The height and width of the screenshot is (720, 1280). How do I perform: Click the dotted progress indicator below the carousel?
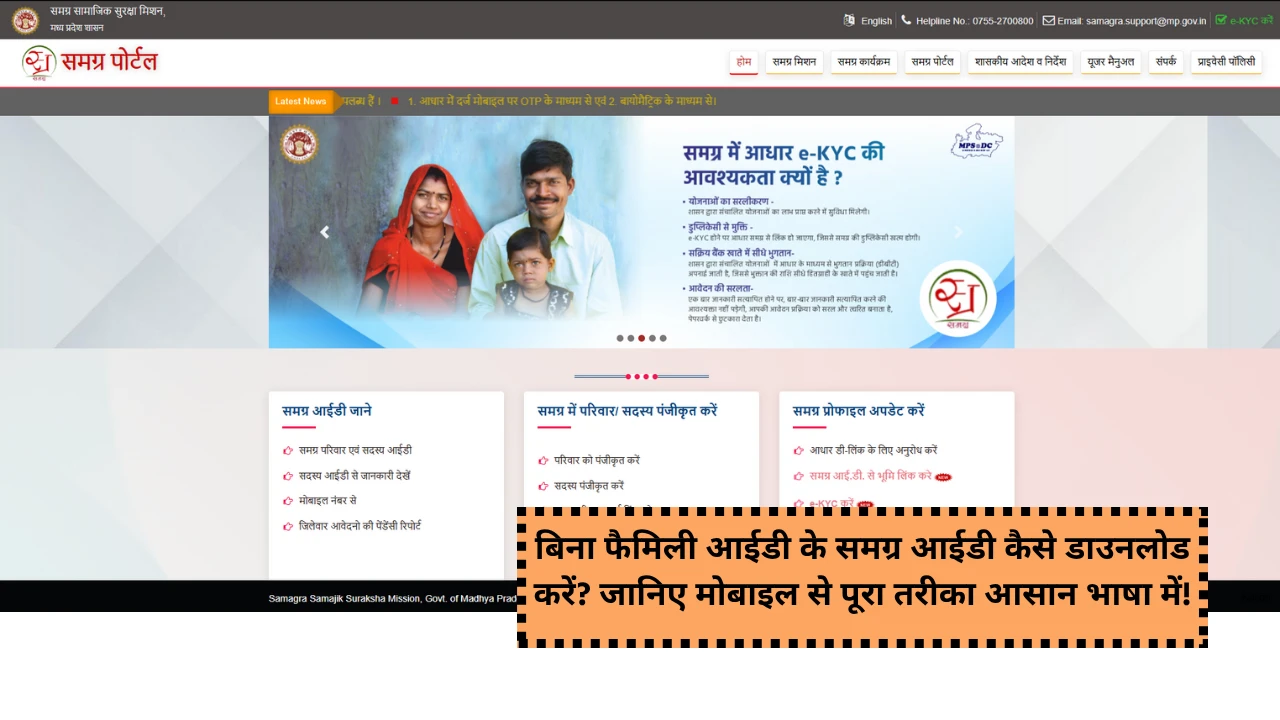pyautogui.click(x=643, y=376)
